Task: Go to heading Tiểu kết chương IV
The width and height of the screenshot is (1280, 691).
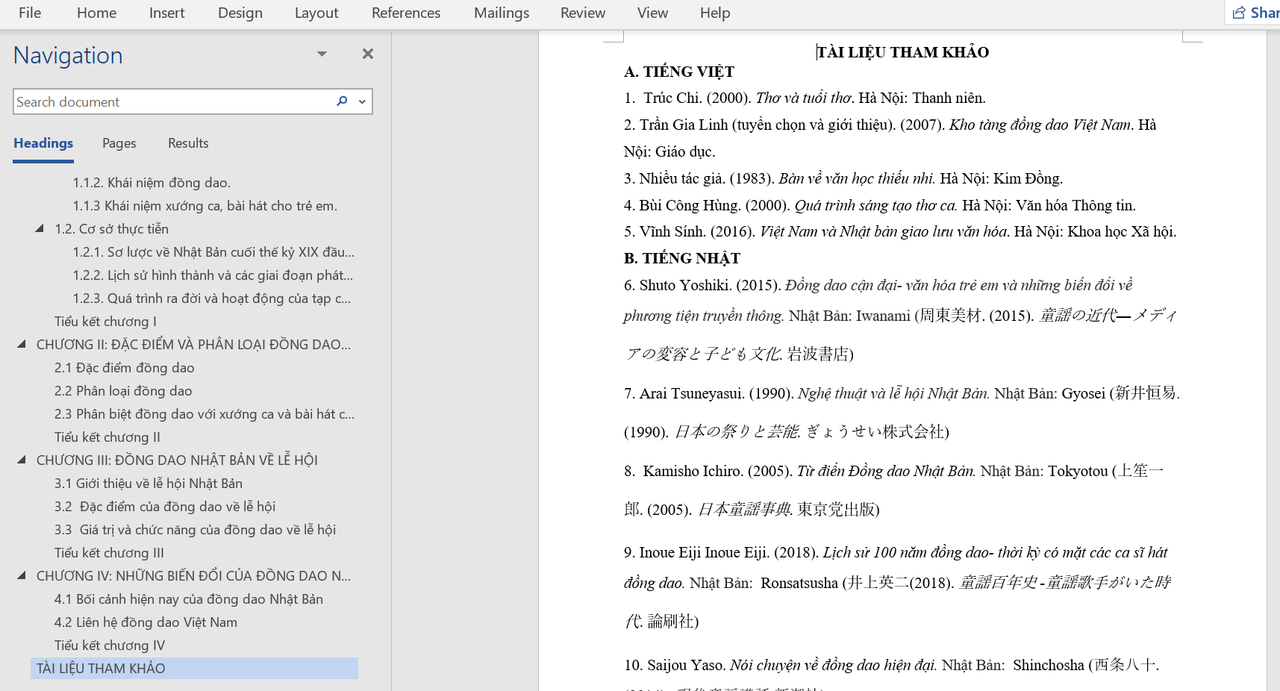Action: tap(110, 645)
